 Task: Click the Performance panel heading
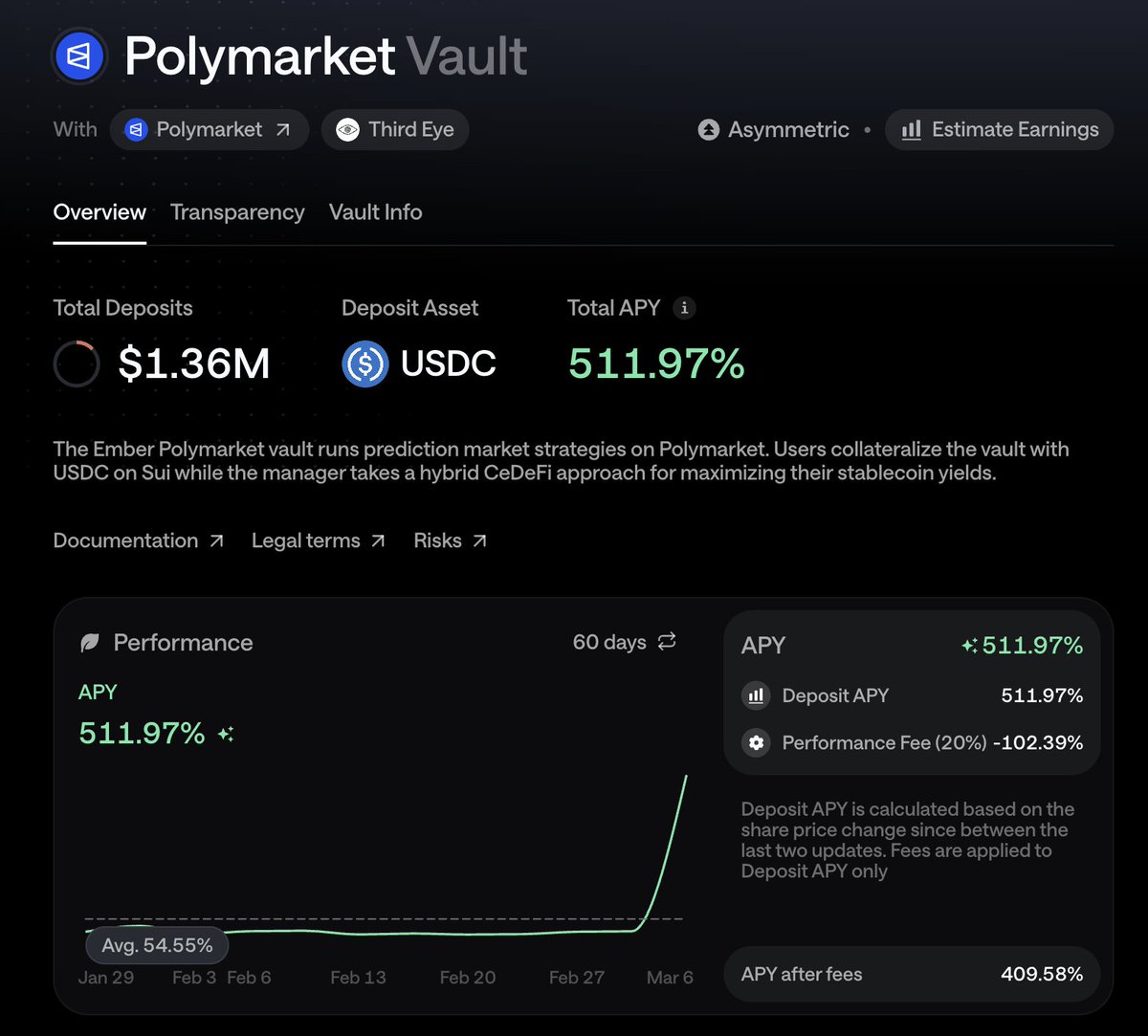coord(183,643)
